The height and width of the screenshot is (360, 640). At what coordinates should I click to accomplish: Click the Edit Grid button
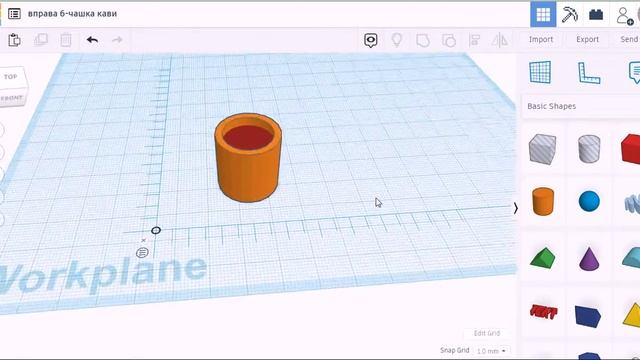tap(487, 333)
